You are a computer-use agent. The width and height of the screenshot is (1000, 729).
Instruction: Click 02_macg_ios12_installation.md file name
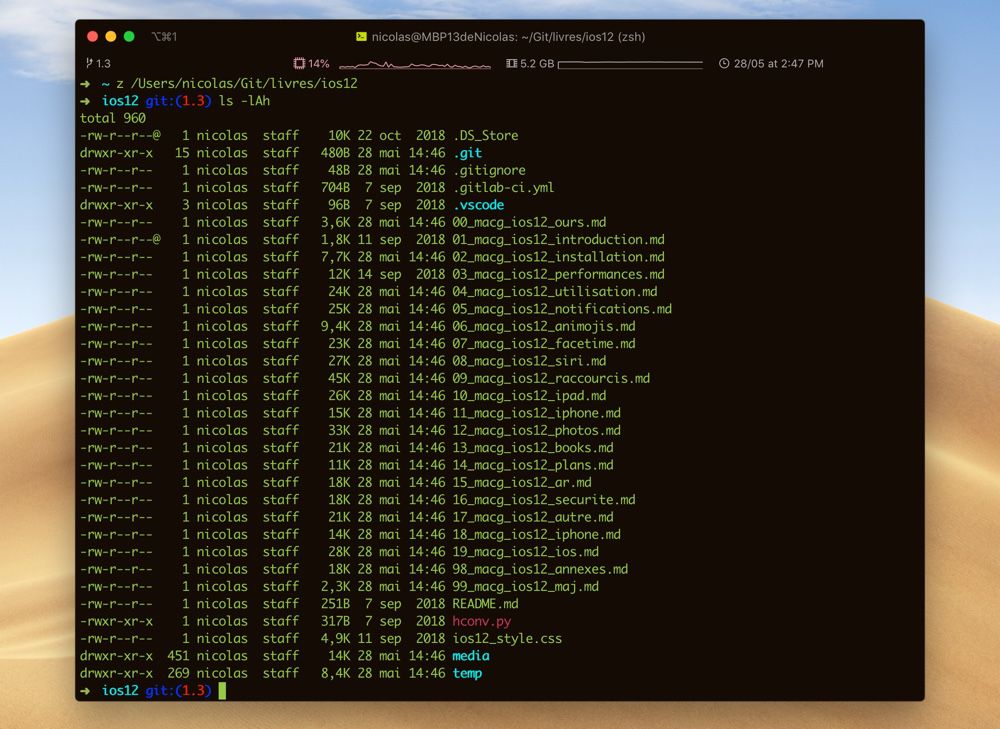pyautogui.click(x=559, y=256)
